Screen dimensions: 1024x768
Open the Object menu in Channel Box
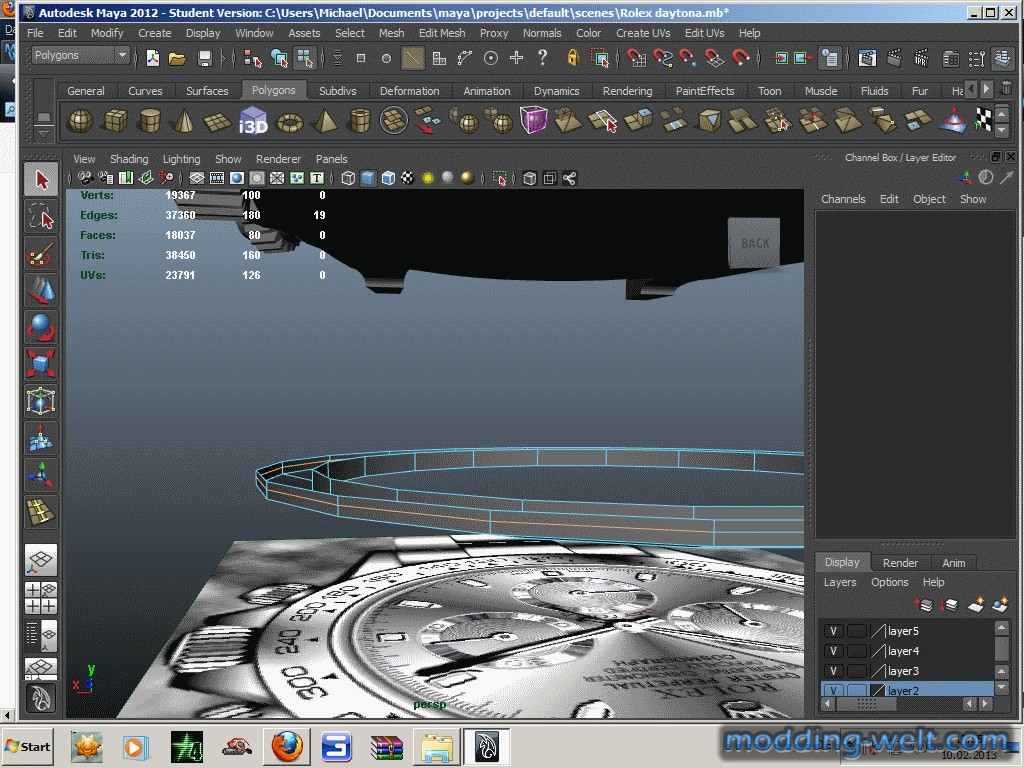929,199
